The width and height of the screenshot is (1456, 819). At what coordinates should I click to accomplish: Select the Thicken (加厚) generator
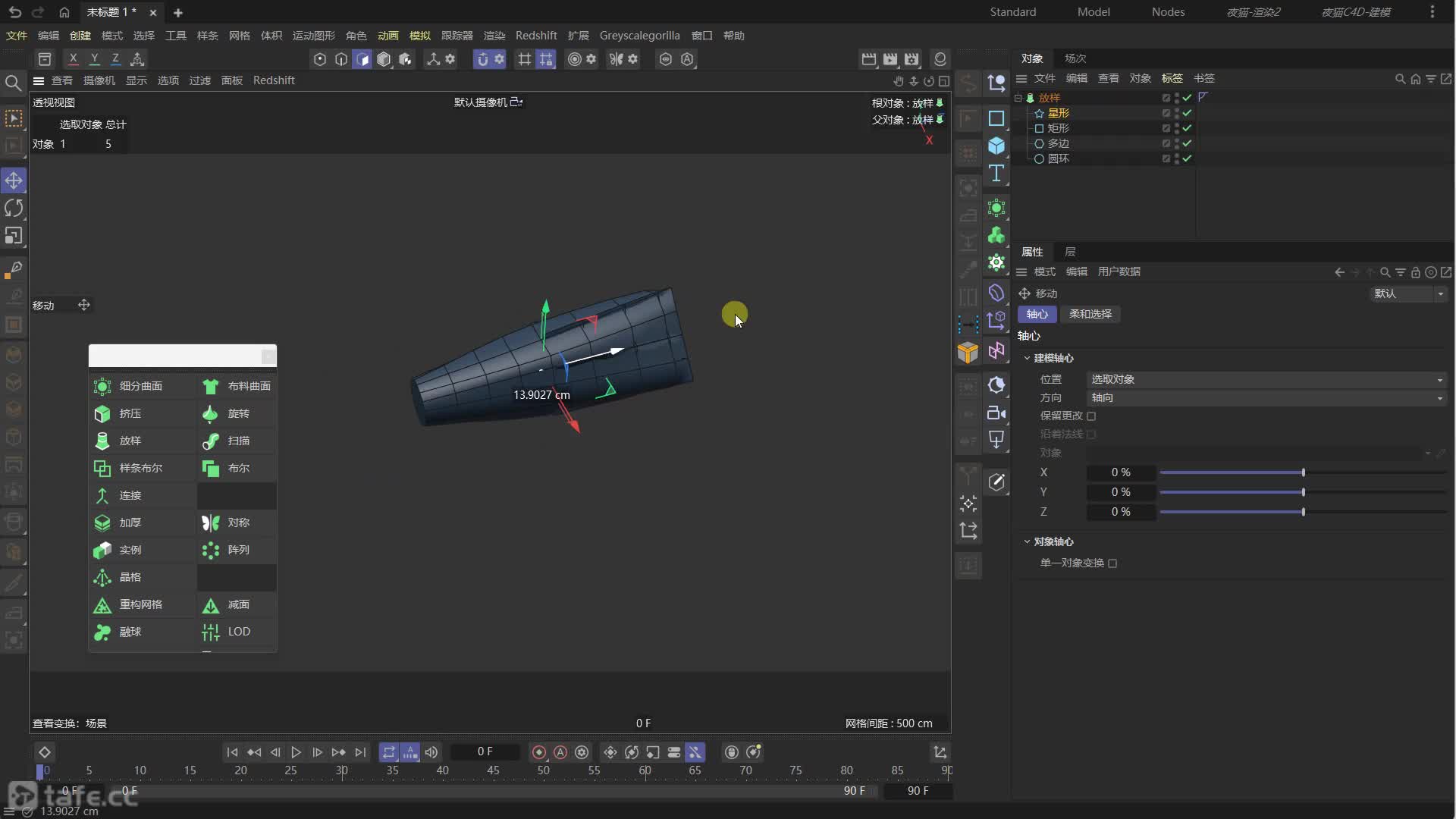point(142,522)
